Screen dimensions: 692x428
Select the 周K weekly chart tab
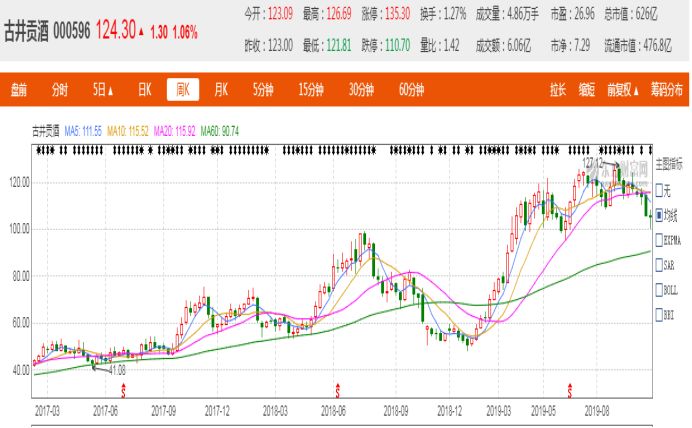[x=183, y=90]
